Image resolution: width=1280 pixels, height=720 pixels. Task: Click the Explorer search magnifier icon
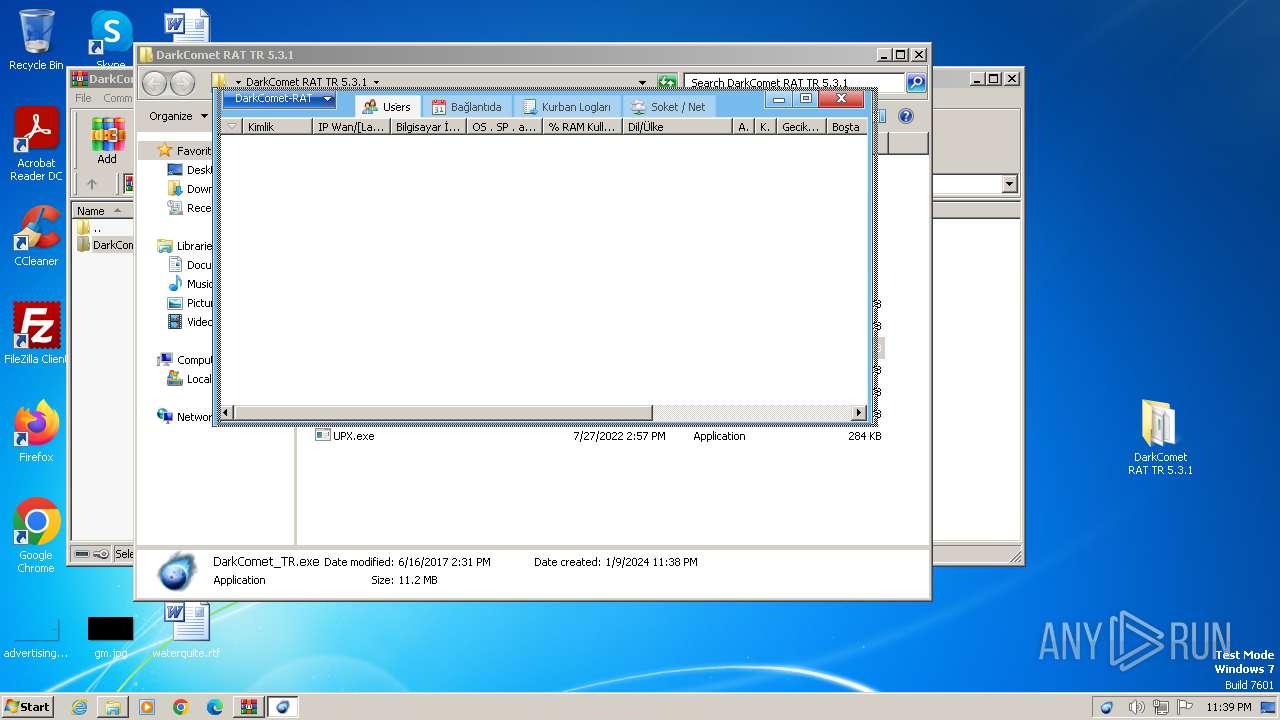(x=916, y=83)
